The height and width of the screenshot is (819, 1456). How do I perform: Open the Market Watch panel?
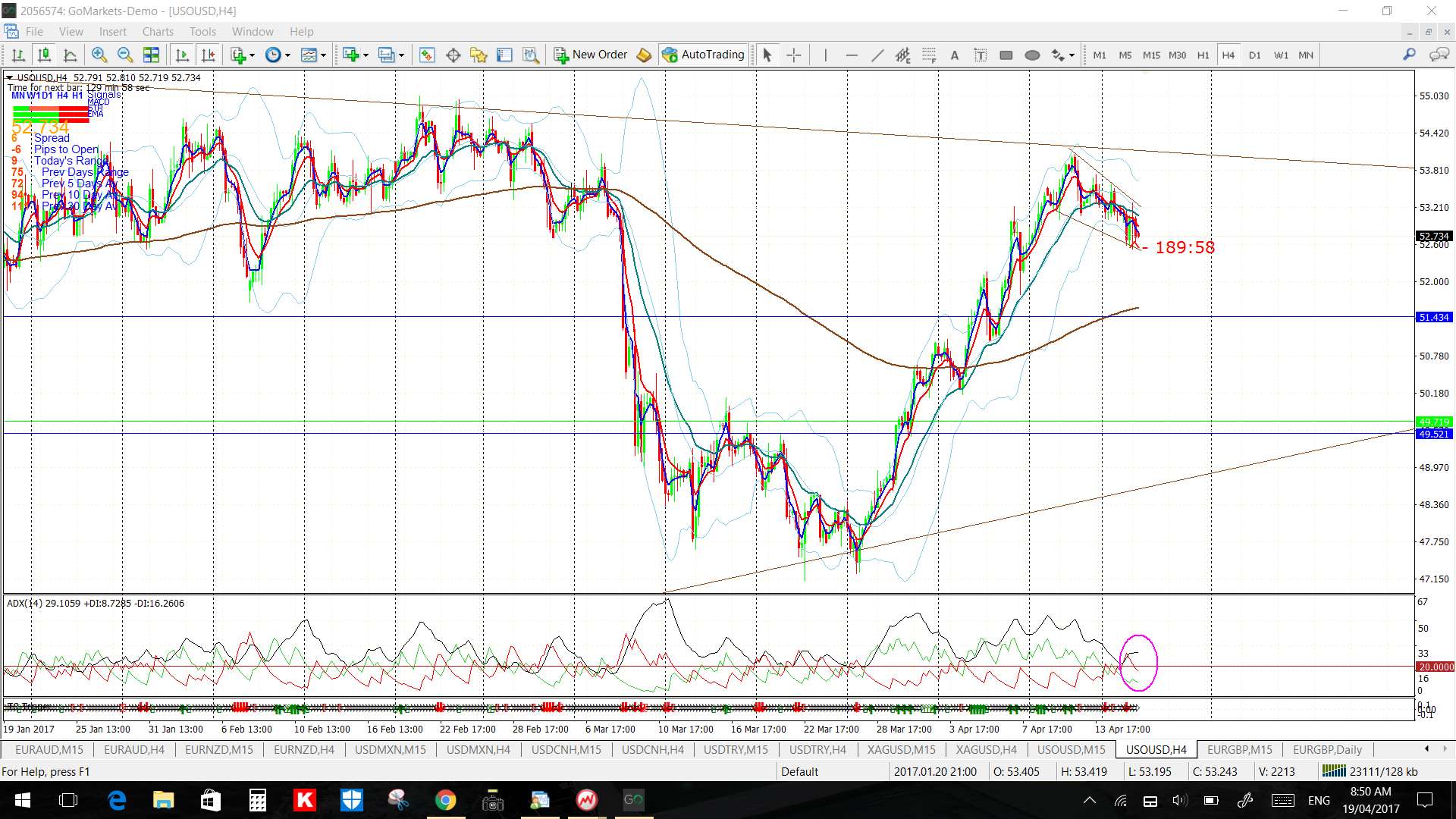tap(427, 55)
